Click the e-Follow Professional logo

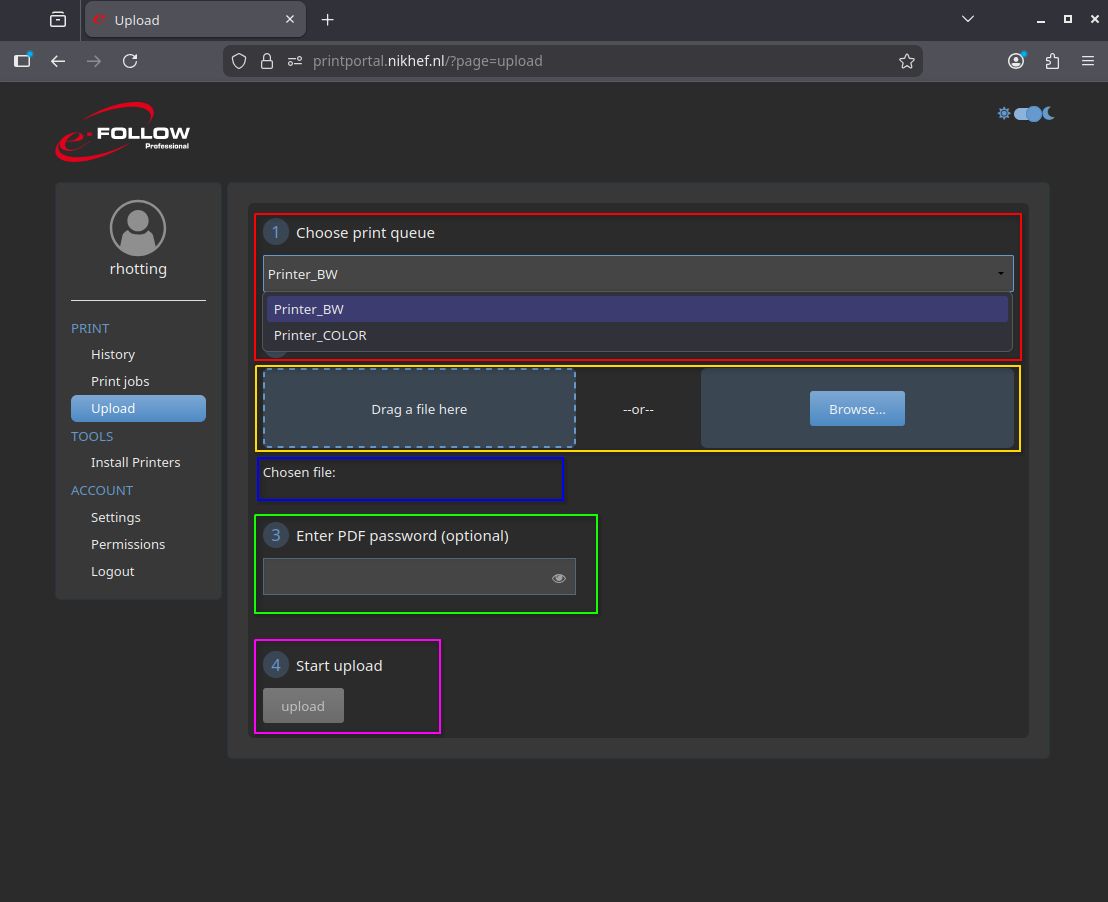pyautogui.click(x=122, y=132)
